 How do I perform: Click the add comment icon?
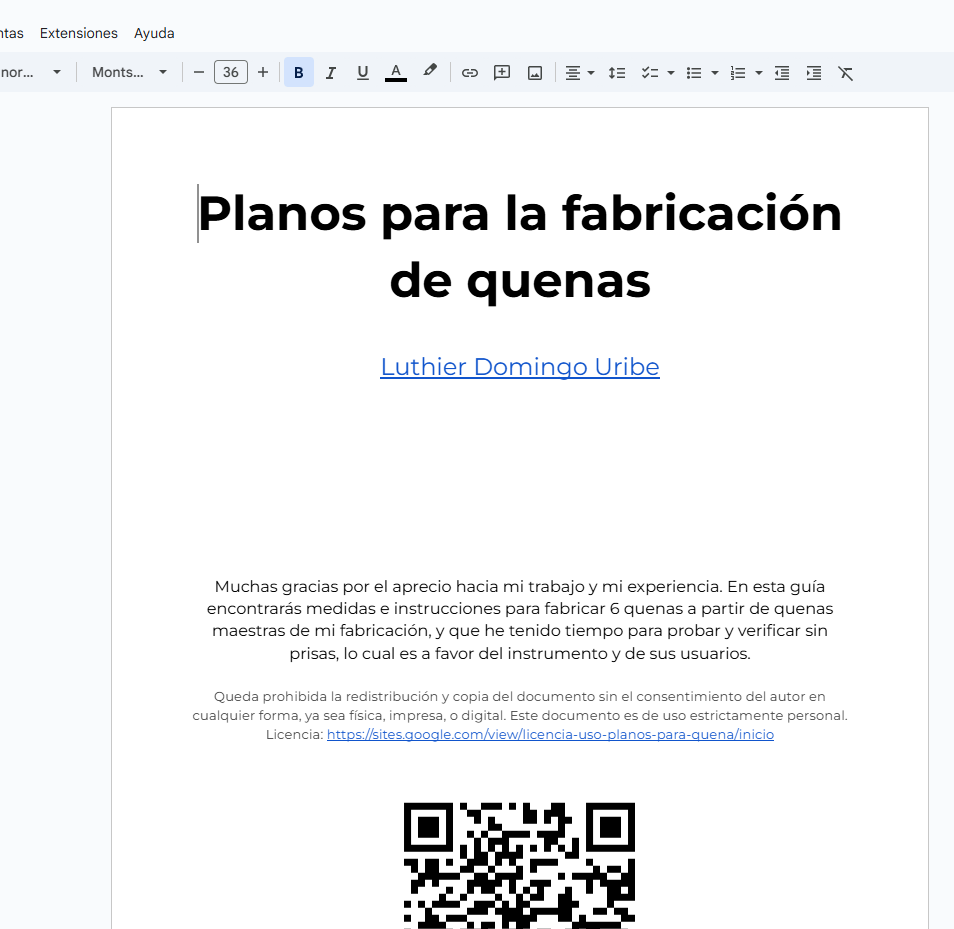[x=502, y=73]
